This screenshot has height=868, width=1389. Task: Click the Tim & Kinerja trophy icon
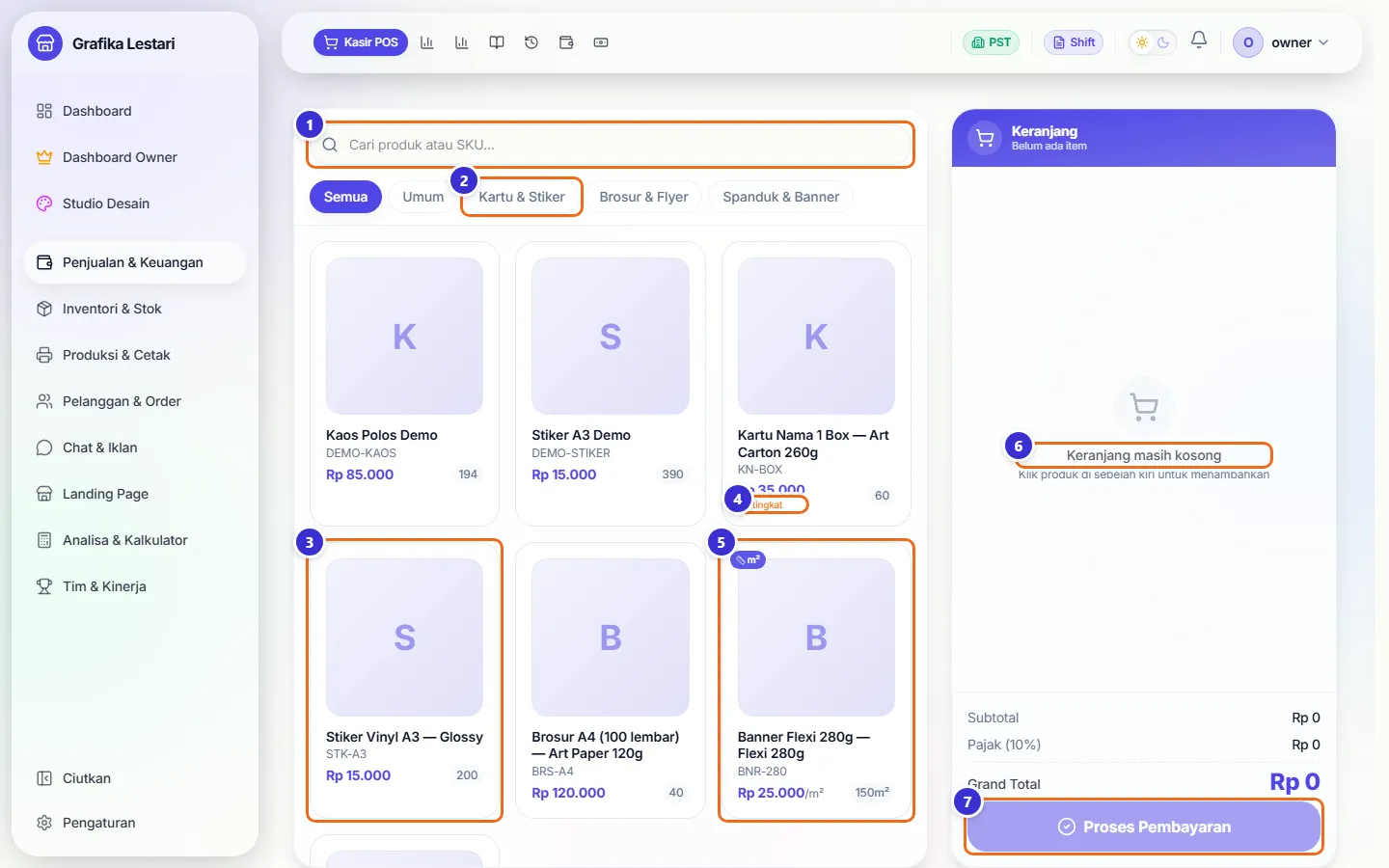44,586
